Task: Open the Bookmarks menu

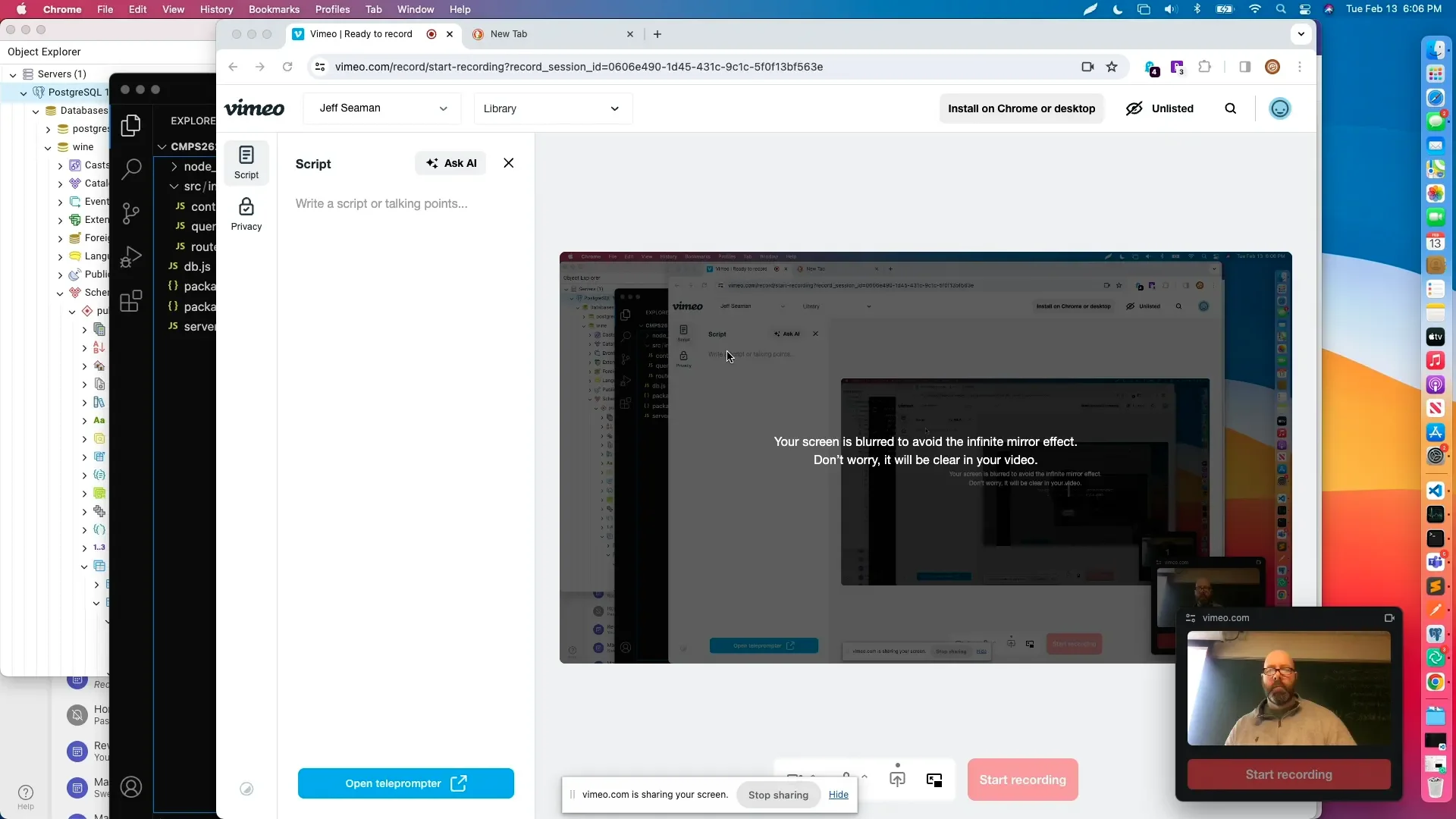Action: (x=274, y=9)
